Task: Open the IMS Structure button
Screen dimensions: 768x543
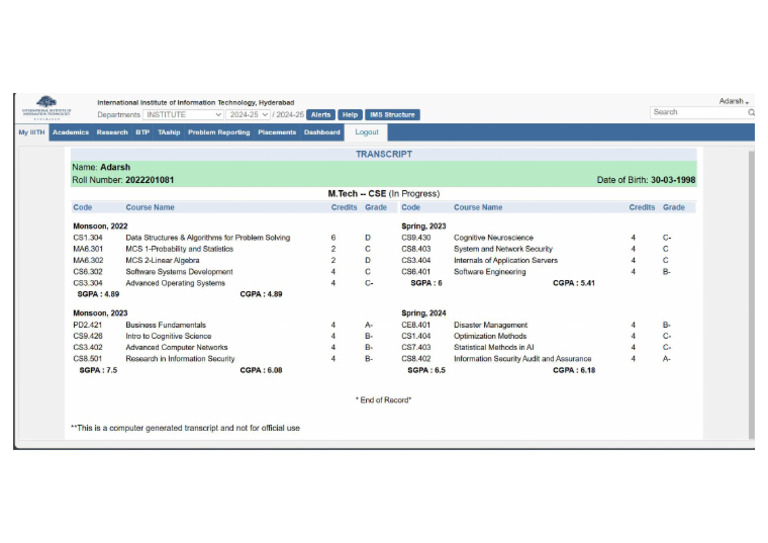Action: 391,115
